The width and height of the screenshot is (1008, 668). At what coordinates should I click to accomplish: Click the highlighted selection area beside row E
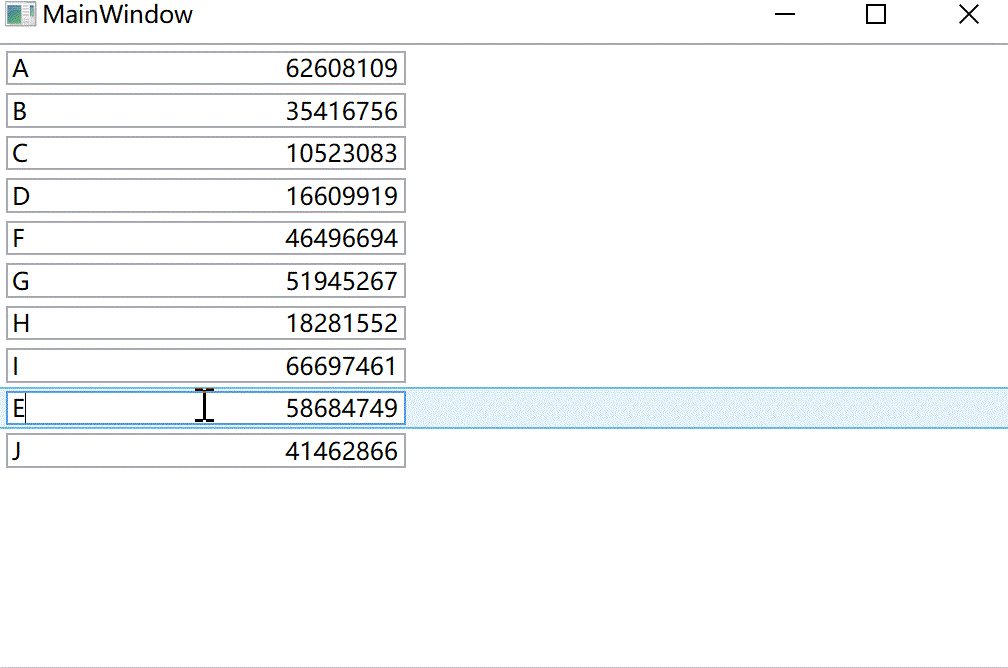[x=700, y=408]
